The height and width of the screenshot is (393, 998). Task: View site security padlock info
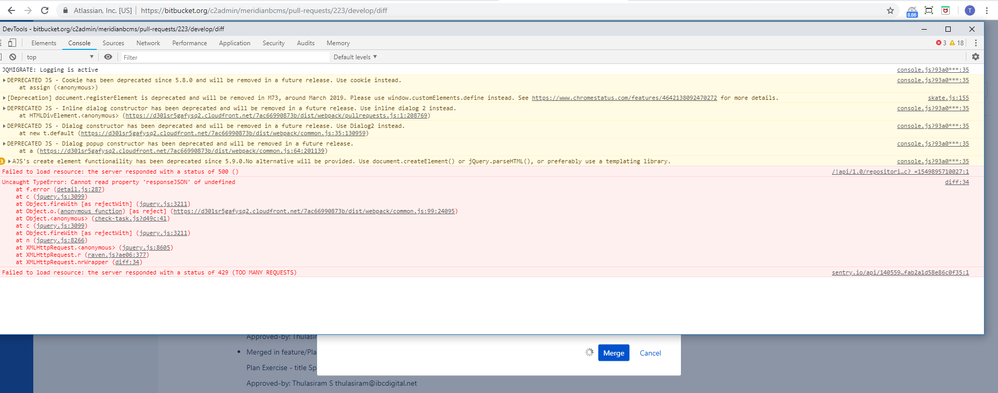(x=66, y=11)
